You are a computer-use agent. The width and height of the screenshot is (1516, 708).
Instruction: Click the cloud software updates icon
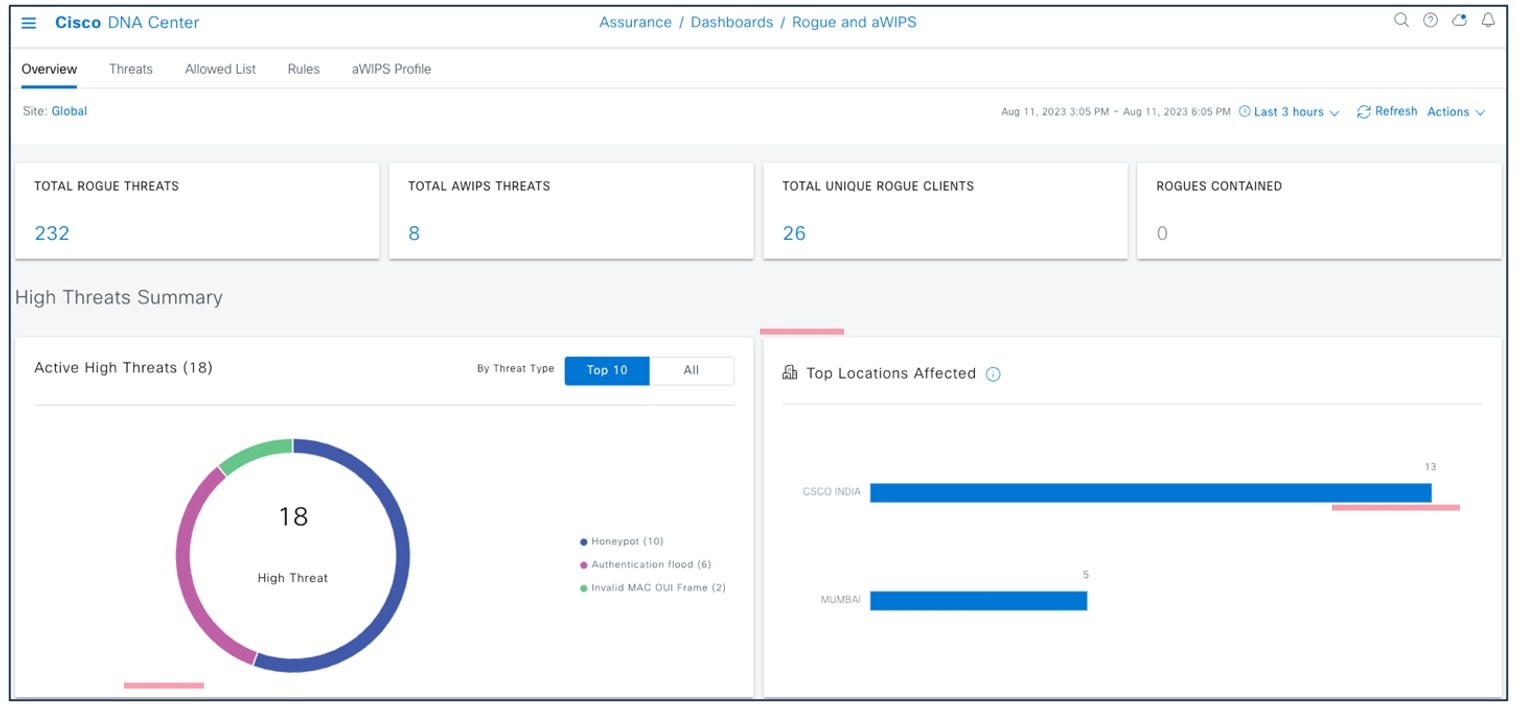pos(1459,20)
